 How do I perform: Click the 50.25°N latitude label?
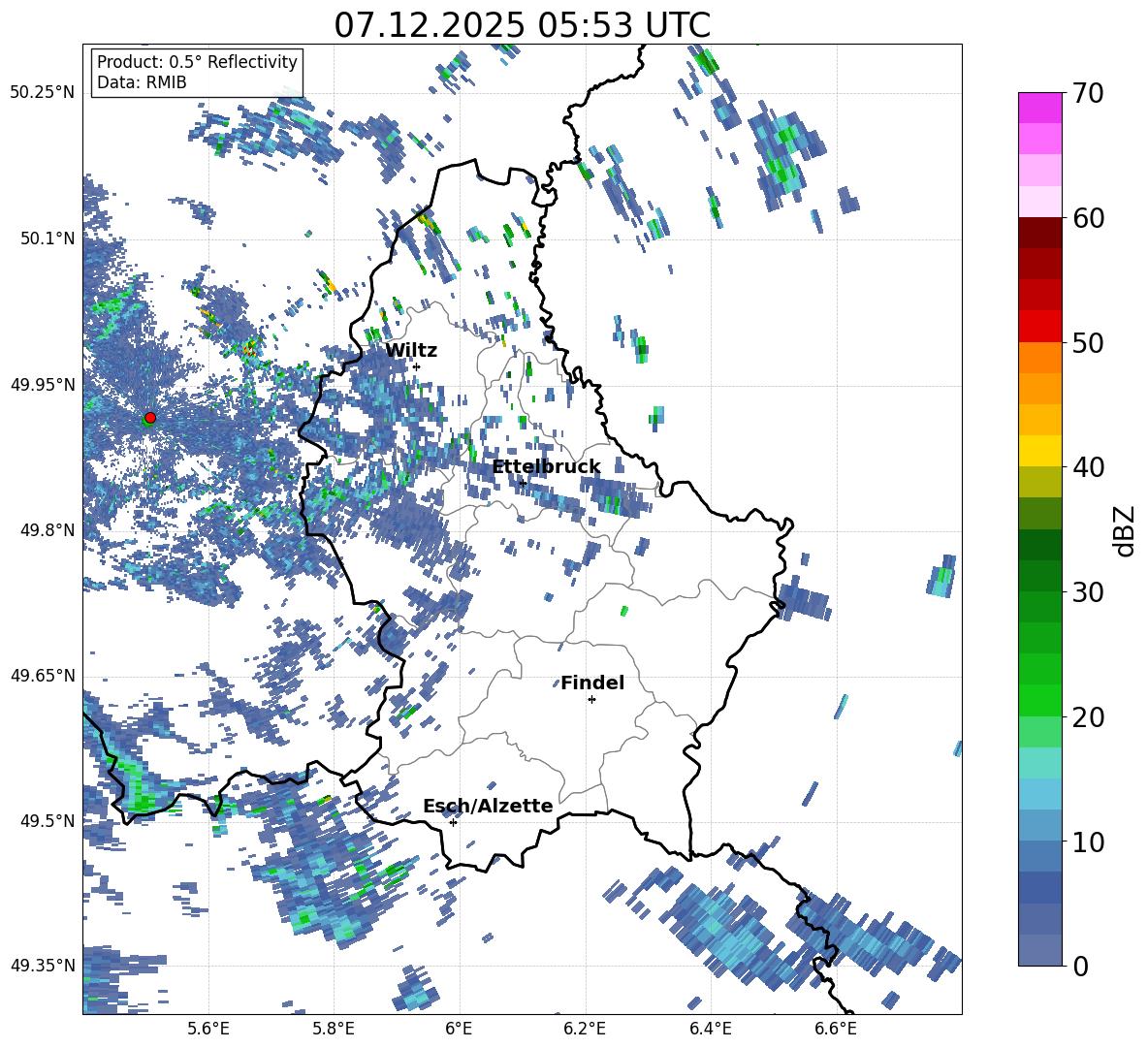(43, 93)
